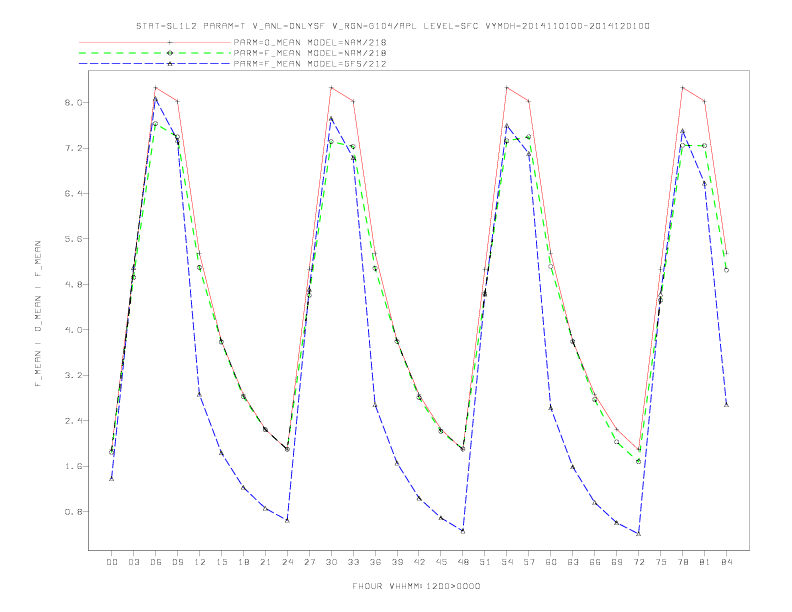The image size is (792, 612).
Task: Click x-axis tick label 21
Action: click(265, 562)
